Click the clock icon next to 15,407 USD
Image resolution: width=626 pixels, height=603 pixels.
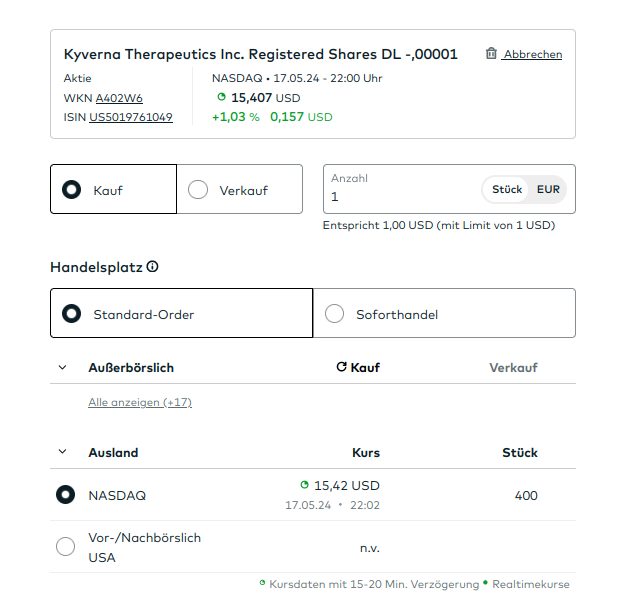(221, 97)
